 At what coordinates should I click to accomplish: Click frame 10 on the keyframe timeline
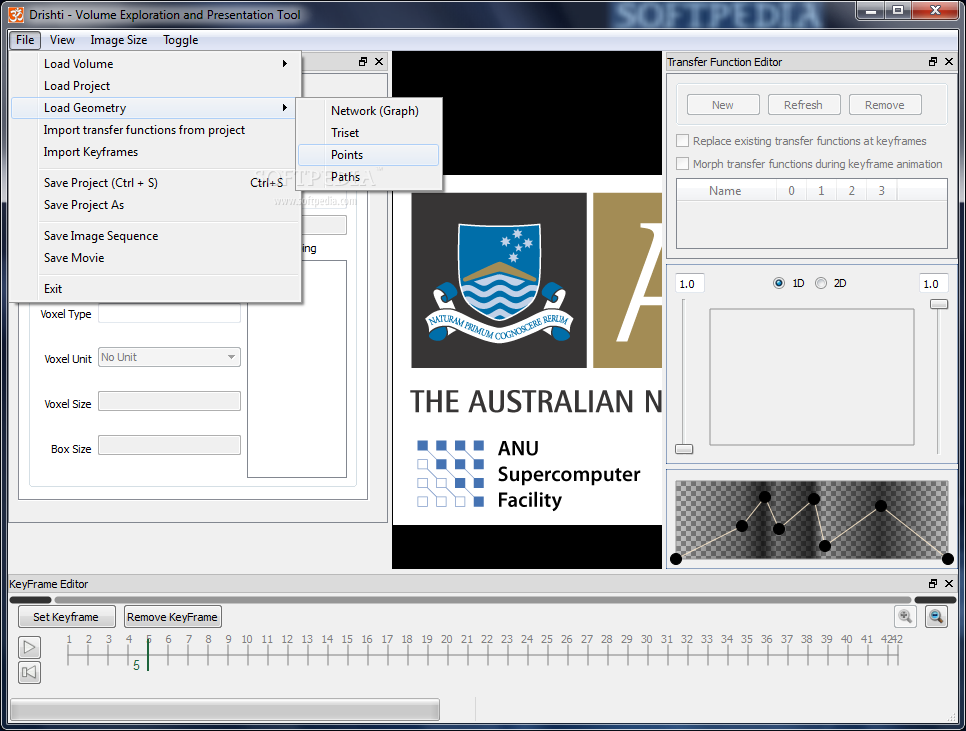[x=247, y=639]
